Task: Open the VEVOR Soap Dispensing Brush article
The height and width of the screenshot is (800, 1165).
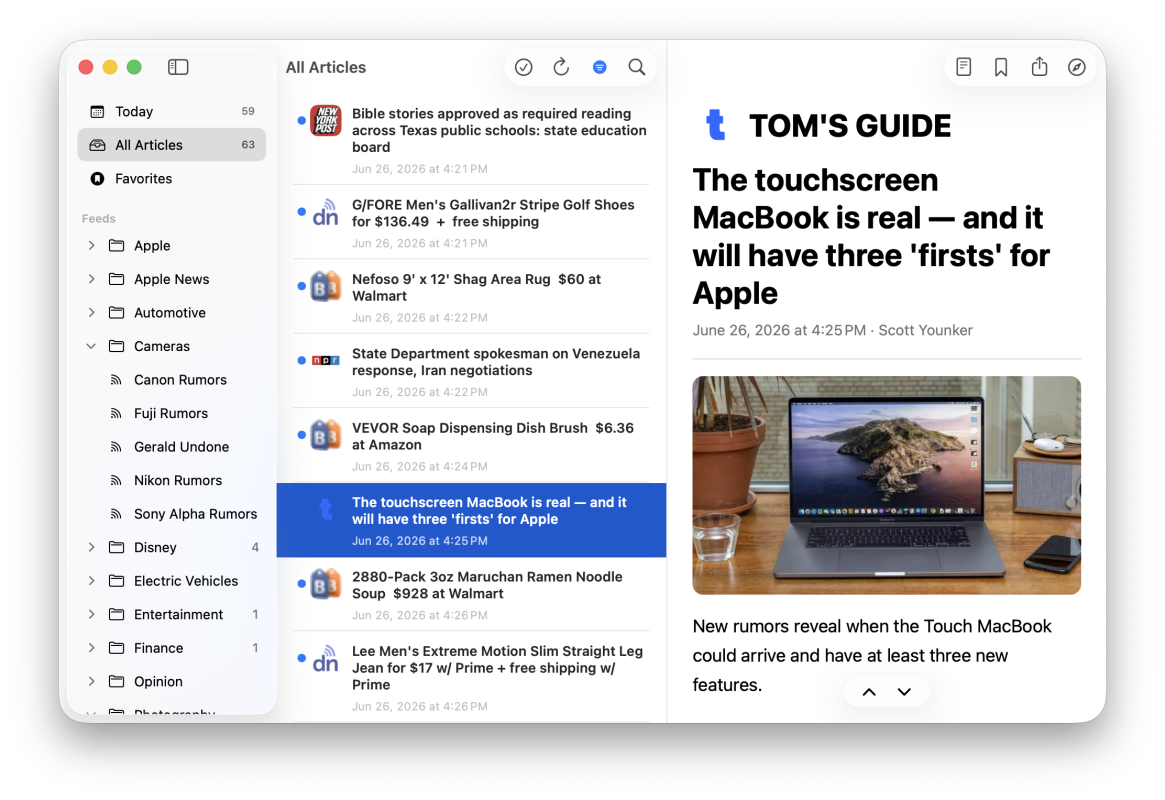Action: [x=471, y=445]
